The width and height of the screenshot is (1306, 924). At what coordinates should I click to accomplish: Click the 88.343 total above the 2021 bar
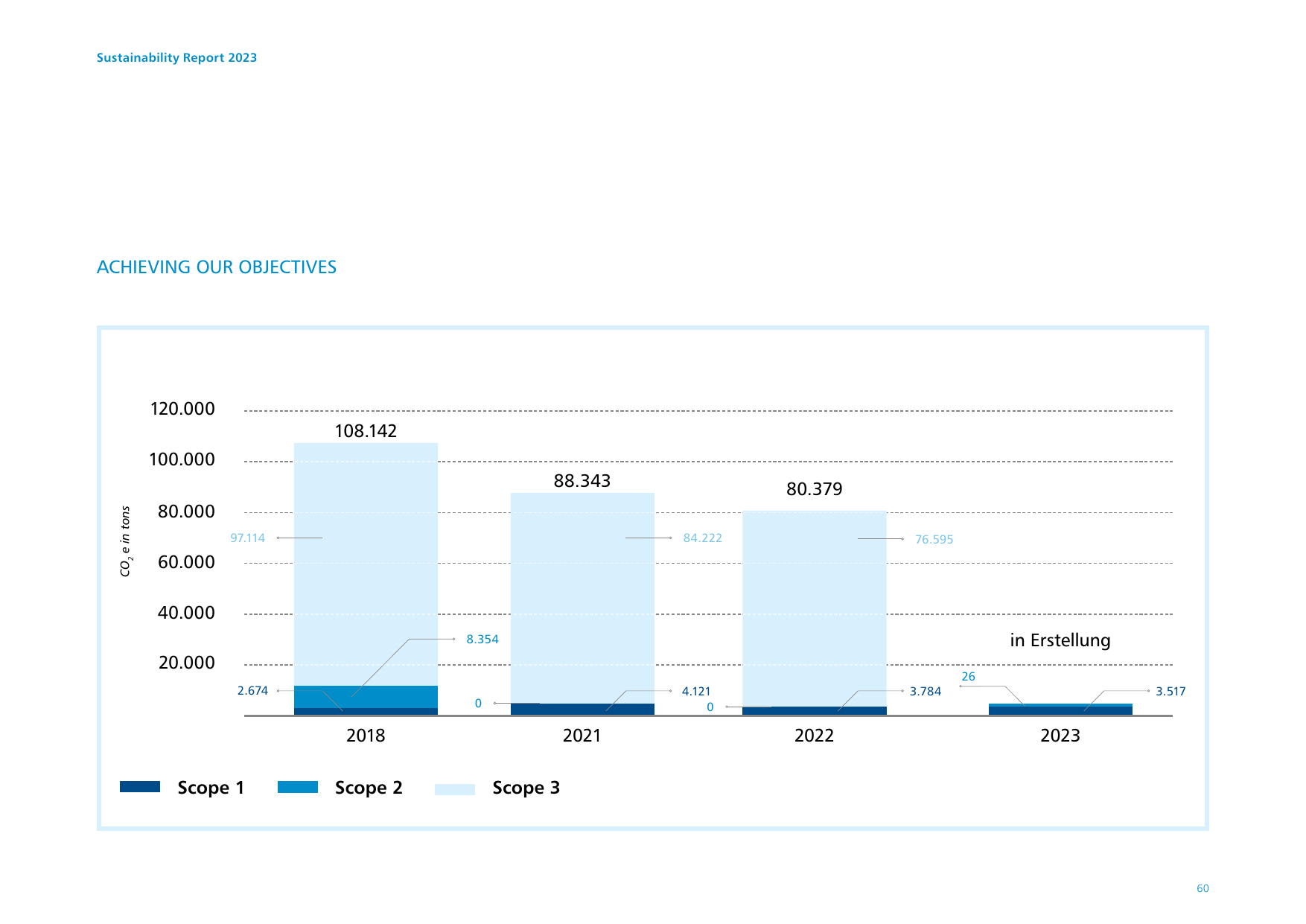click(582, 481)
